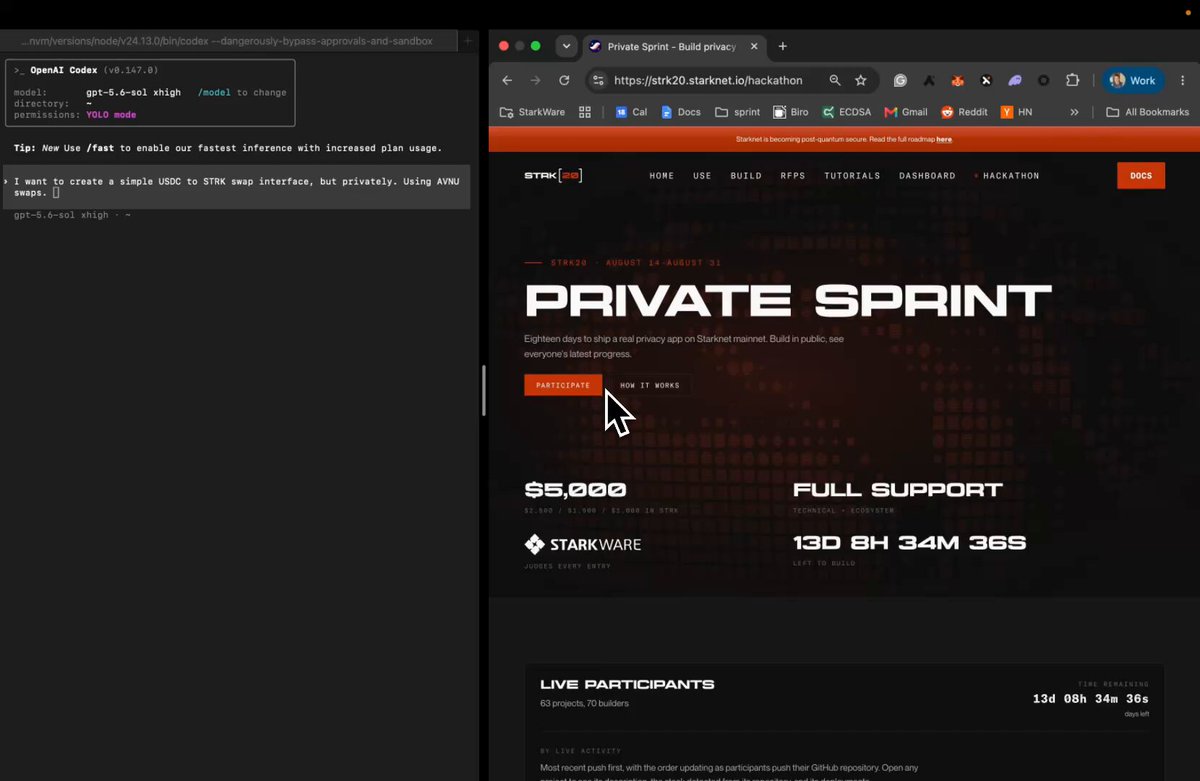Viewport: 1200px width, 781px height.
Task: Open the Grammarly extension icon
Action: (900, 80)
